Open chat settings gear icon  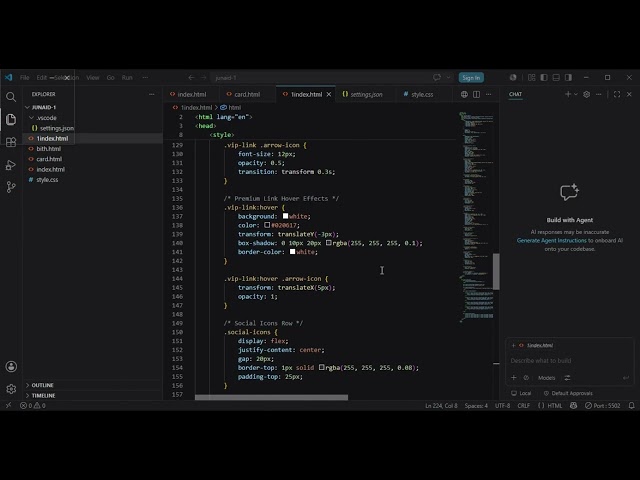pos(587,94)
